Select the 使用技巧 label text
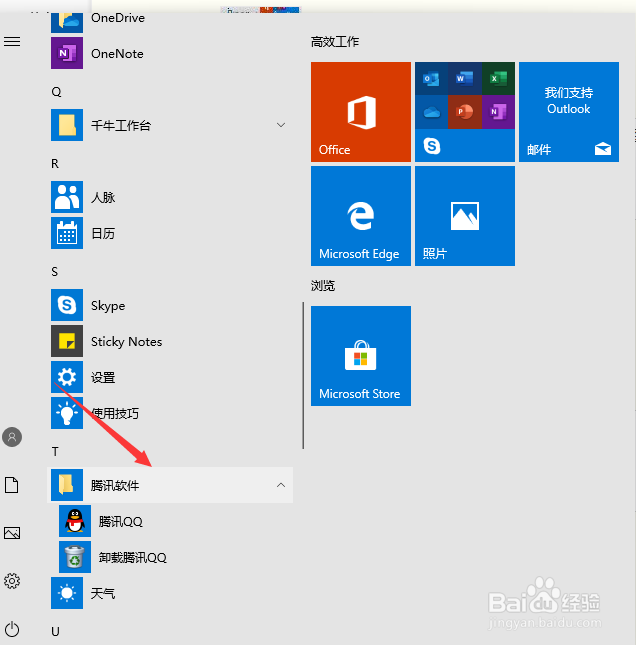 pyautogui.click(x=115, y=413)
